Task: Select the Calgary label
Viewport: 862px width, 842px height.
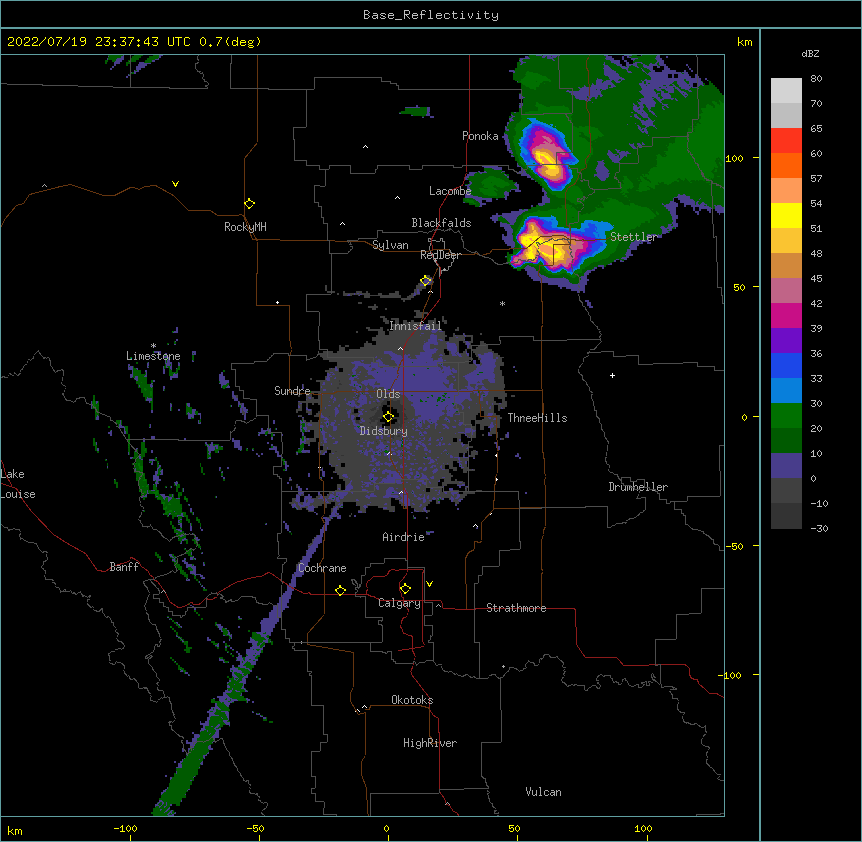Action: pyautogui.click(x=399, y=603)
